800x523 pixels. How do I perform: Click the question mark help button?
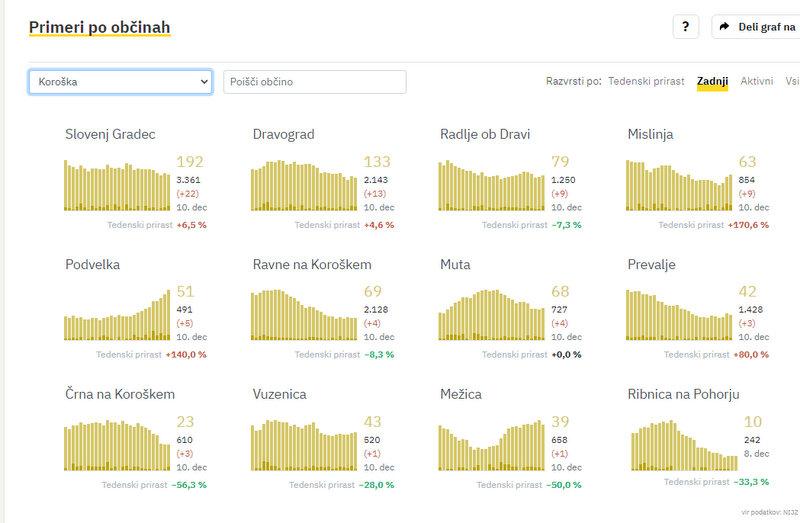click(x=685, y=27)
